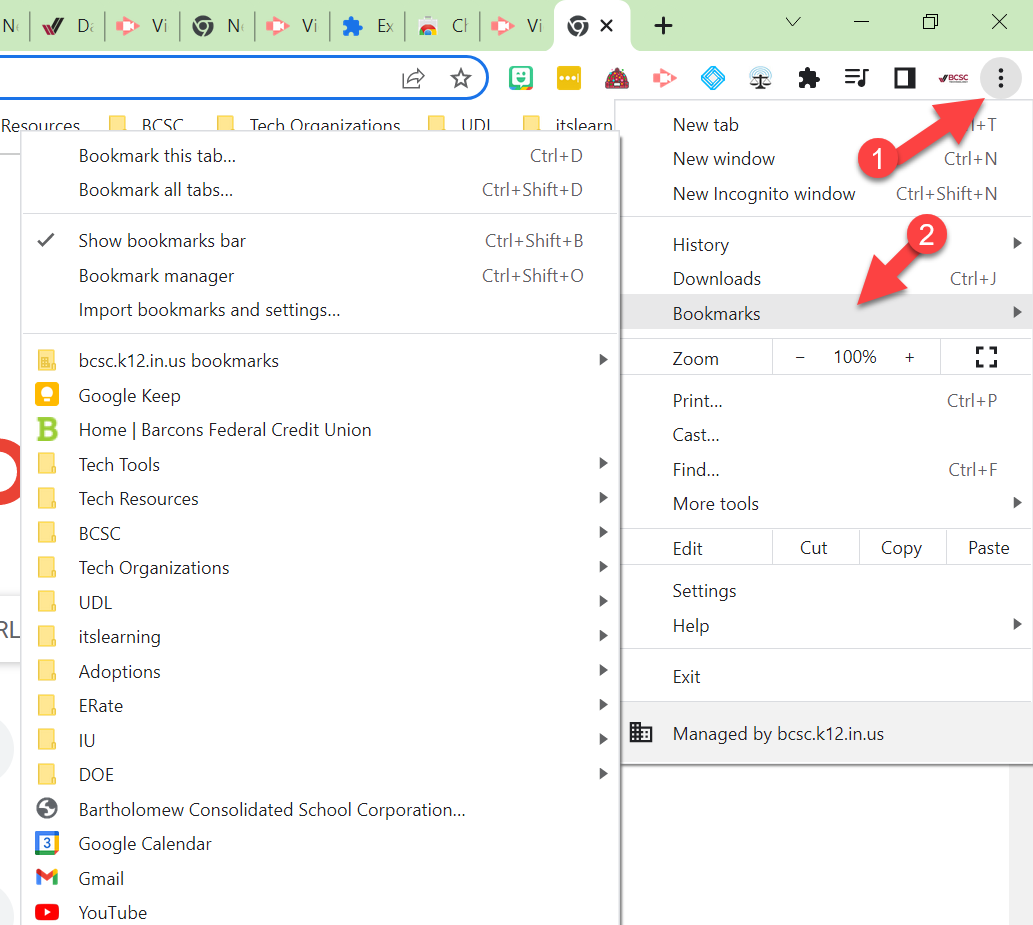Click the Copy button in Edit row

coord(902,548)
